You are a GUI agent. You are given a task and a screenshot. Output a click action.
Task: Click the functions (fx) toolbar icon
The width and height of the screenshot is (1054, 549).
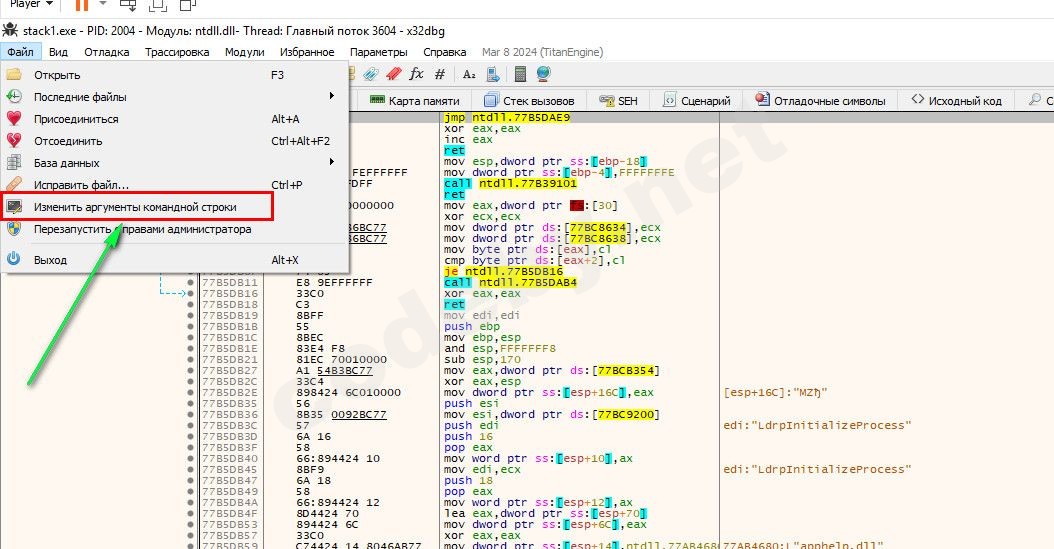(417, 74)
